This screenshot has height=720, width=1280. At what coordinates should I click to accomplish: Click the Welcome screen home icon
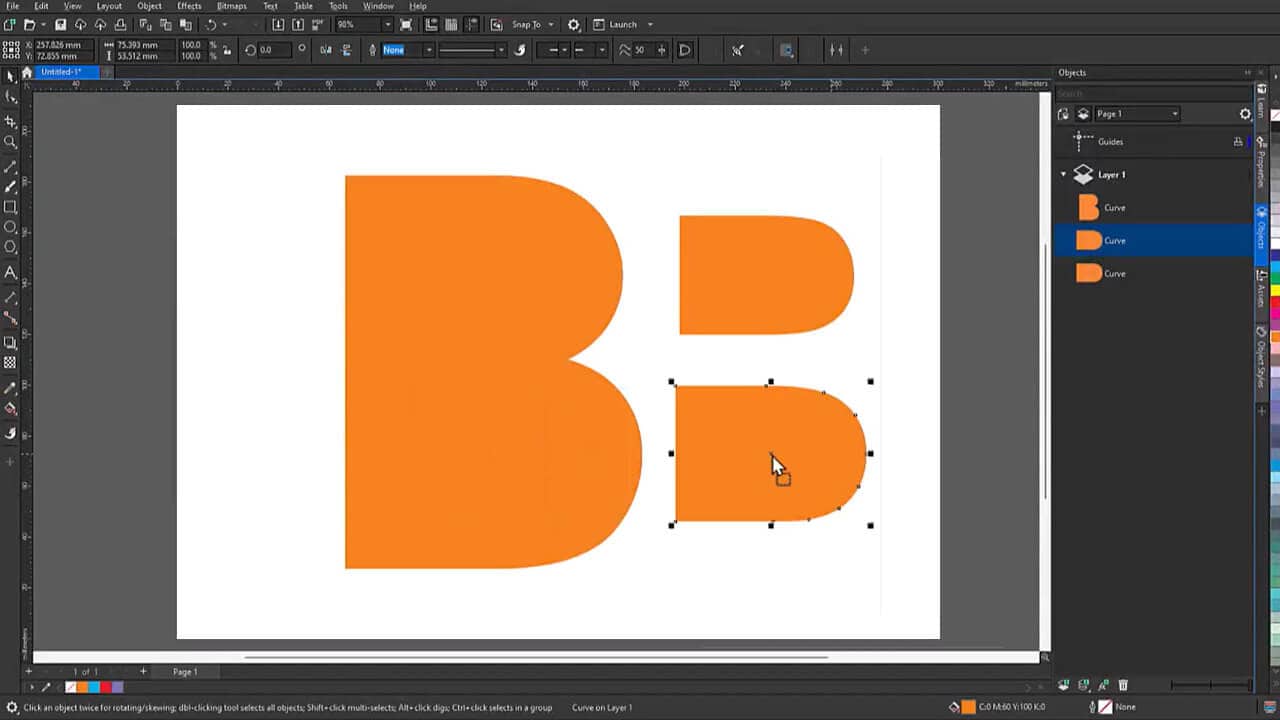[x=27, y=72]
